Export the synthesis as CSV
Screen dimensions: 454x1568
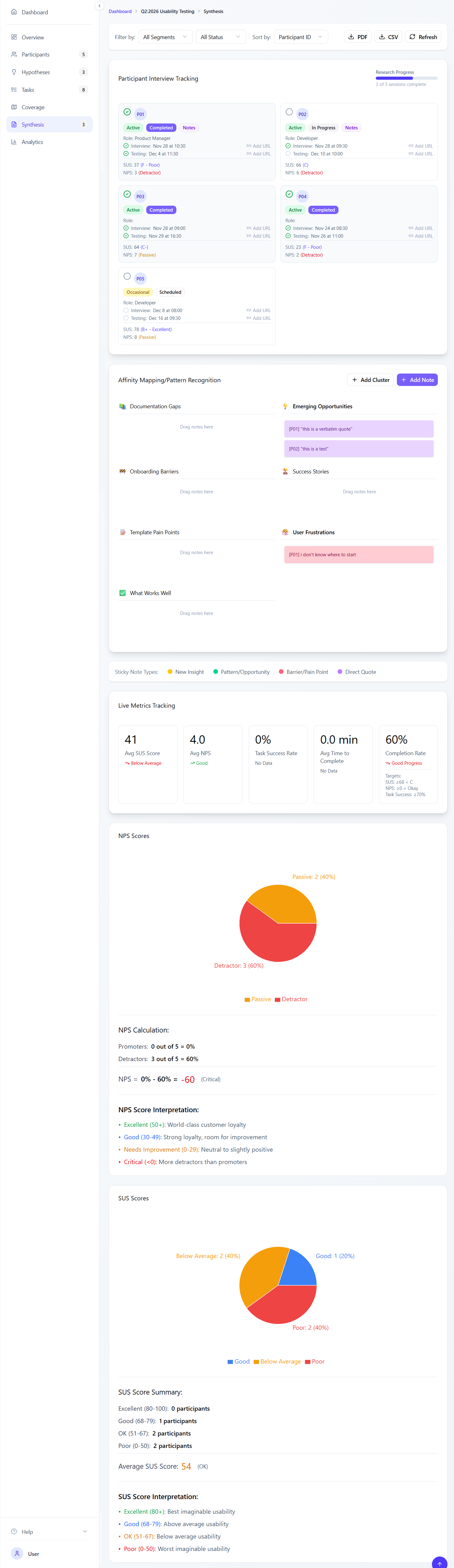point(388,37)
